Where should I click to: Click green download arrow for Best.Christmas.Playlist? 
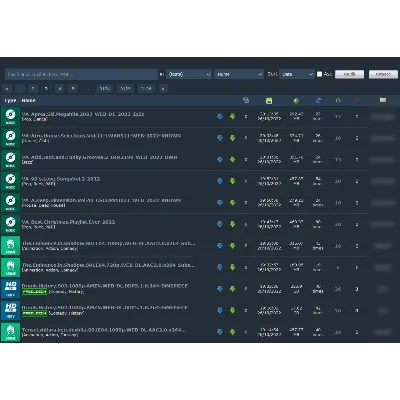pyautogui.click(x=232, y=224)
